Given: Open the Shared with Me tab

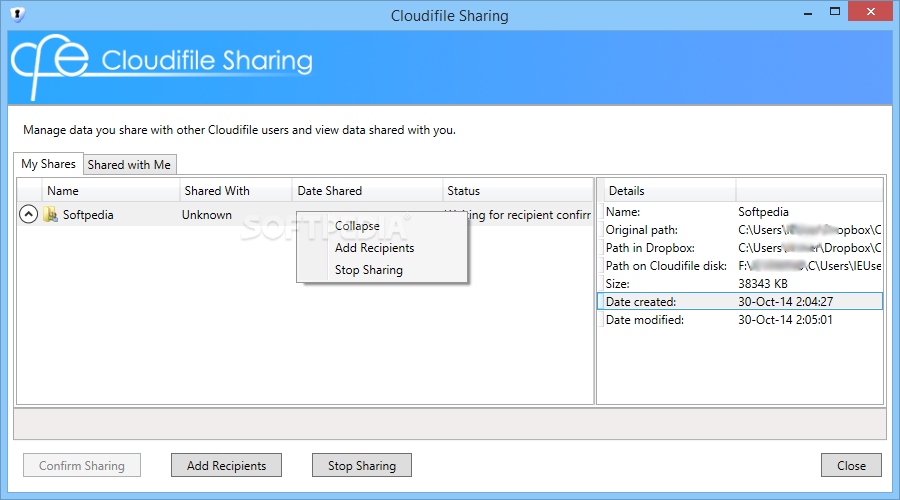Looking at the screenshot, I should [x=129, y=165].
